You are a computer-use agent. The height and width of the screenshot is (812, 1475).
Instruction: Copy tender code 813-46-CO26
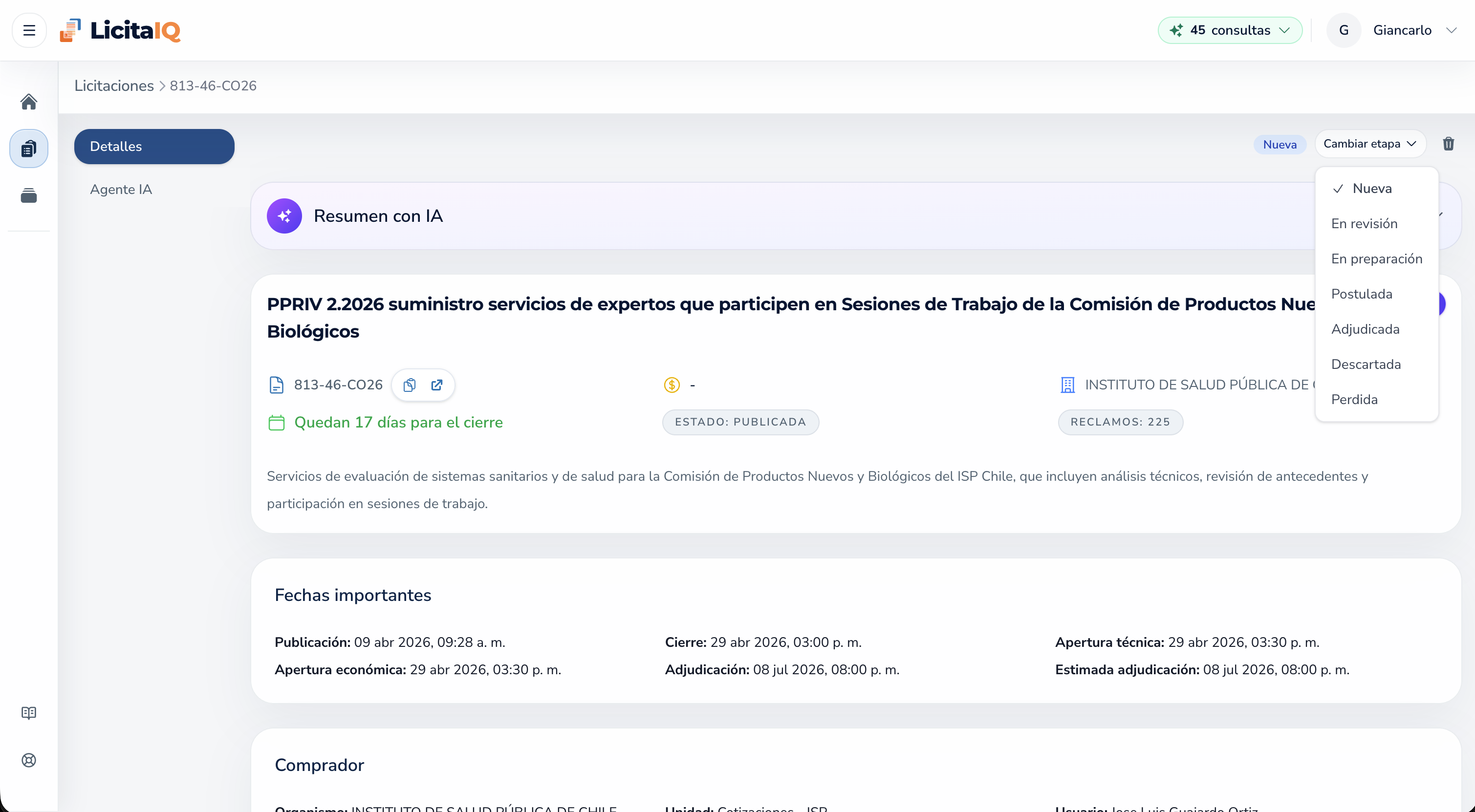click(x=410, y=385)
